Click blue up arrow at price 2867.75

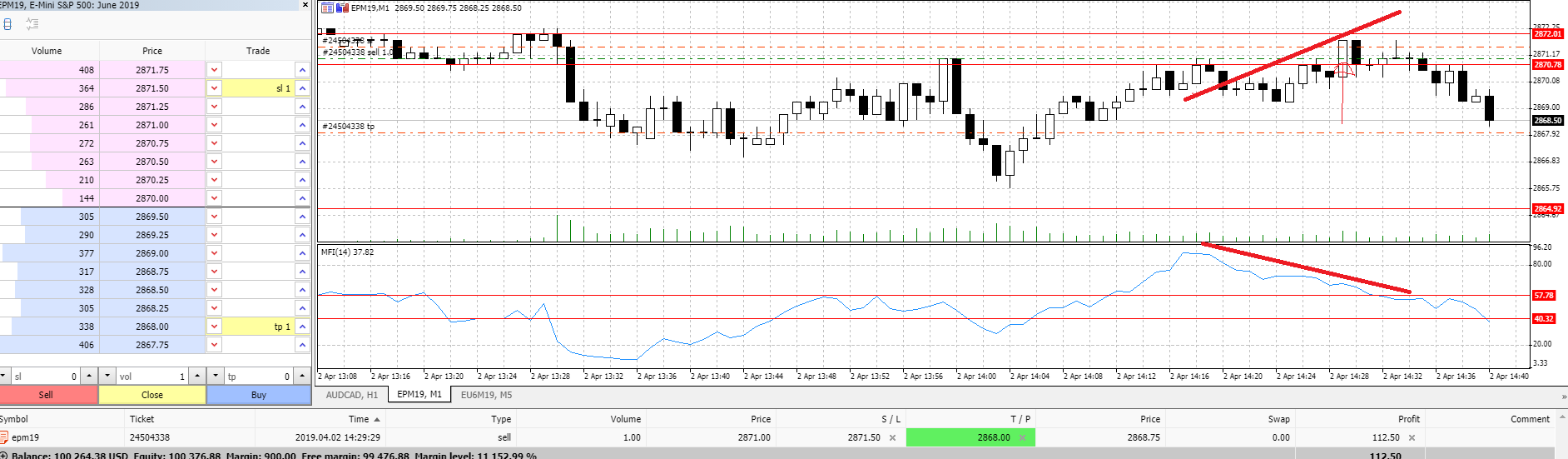coord(302,345)
